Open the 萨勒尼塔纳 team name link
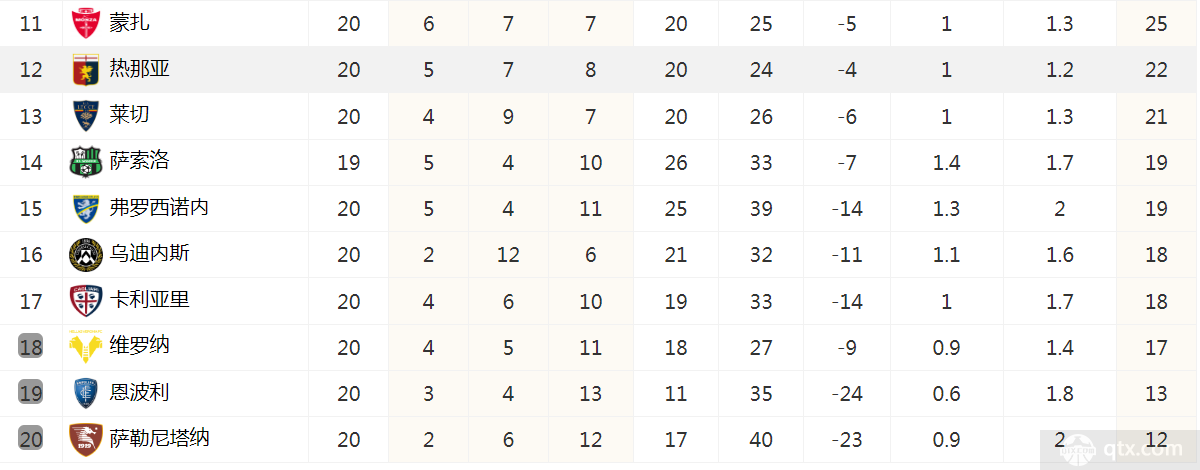Viewport: 1200px width, 470px height. pos(160,437)
